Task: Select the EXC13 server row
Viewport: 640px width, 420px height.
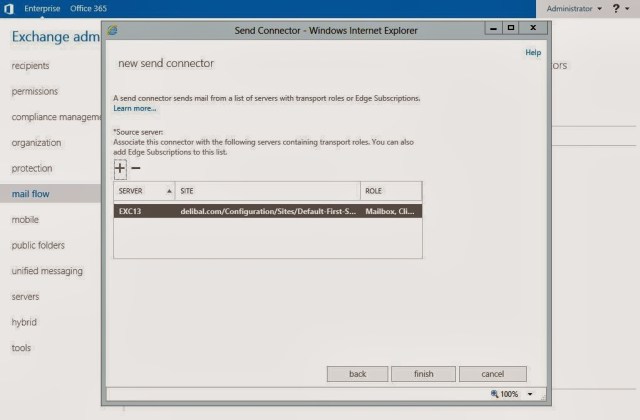Action: tap(267, 212)
